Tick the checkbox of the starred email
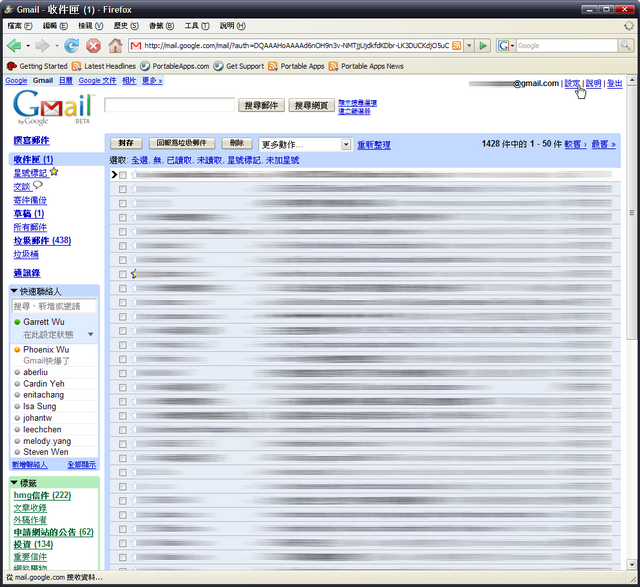 123,274
